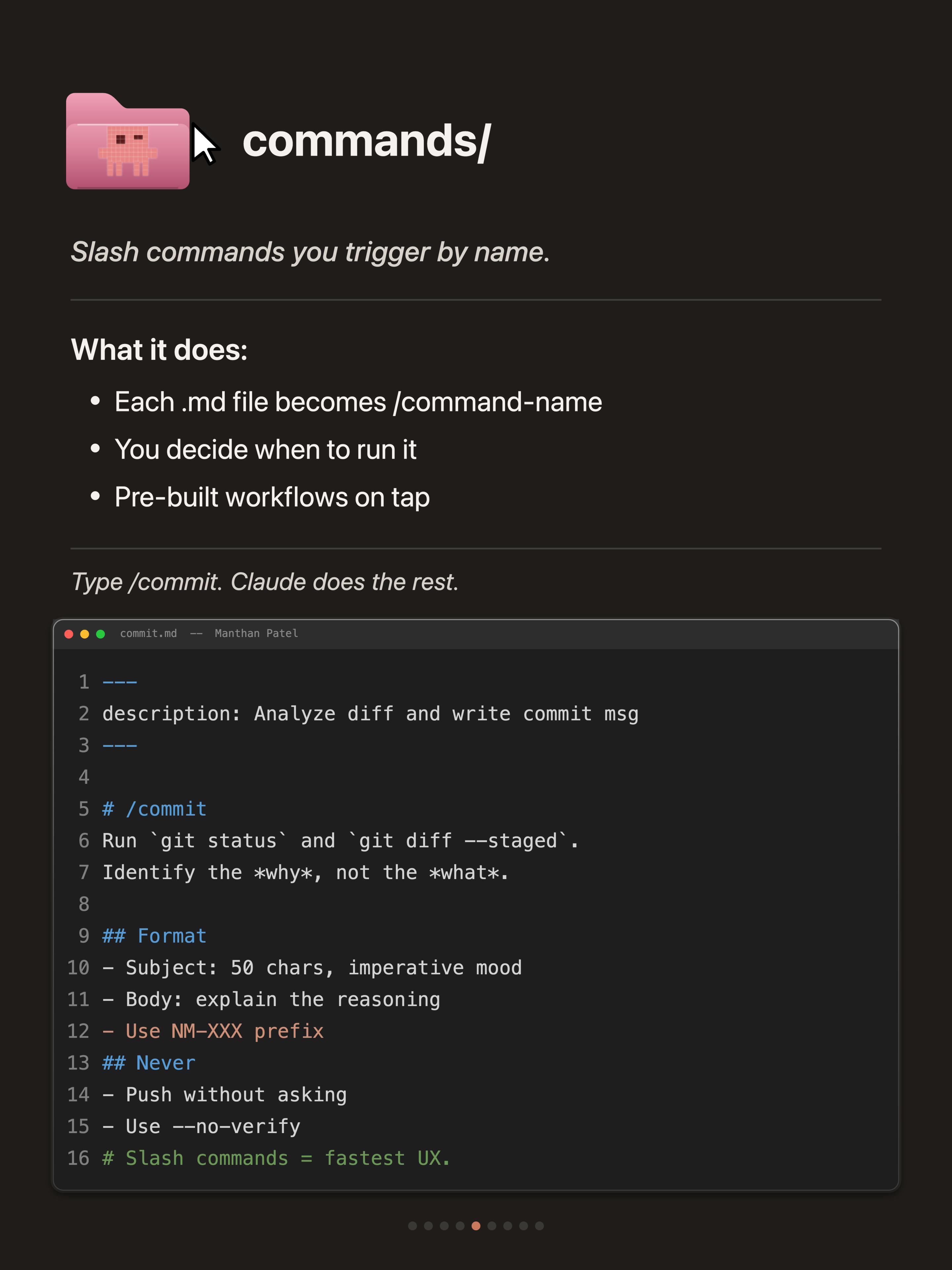The height and width of the screenshot is (1270, 952).
Task: Go to the last pagination dot
Action: coord(539,1226)
